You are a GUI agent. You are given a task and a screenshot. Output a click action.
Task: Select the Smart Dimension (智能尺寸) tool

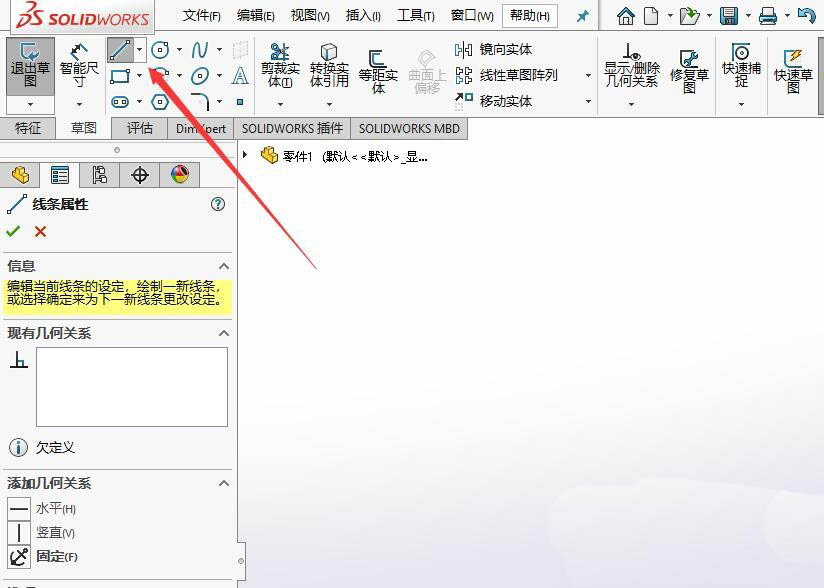79,66
